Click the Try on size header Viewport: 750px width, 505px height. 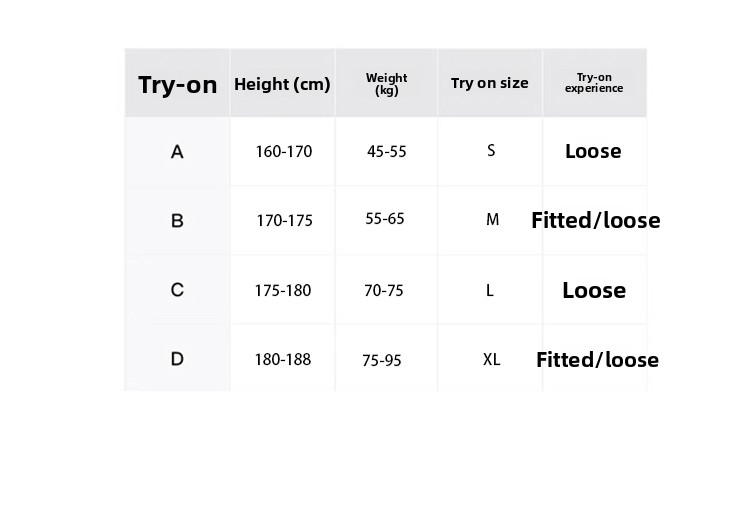pyautogui.click(x=490, y=83)
